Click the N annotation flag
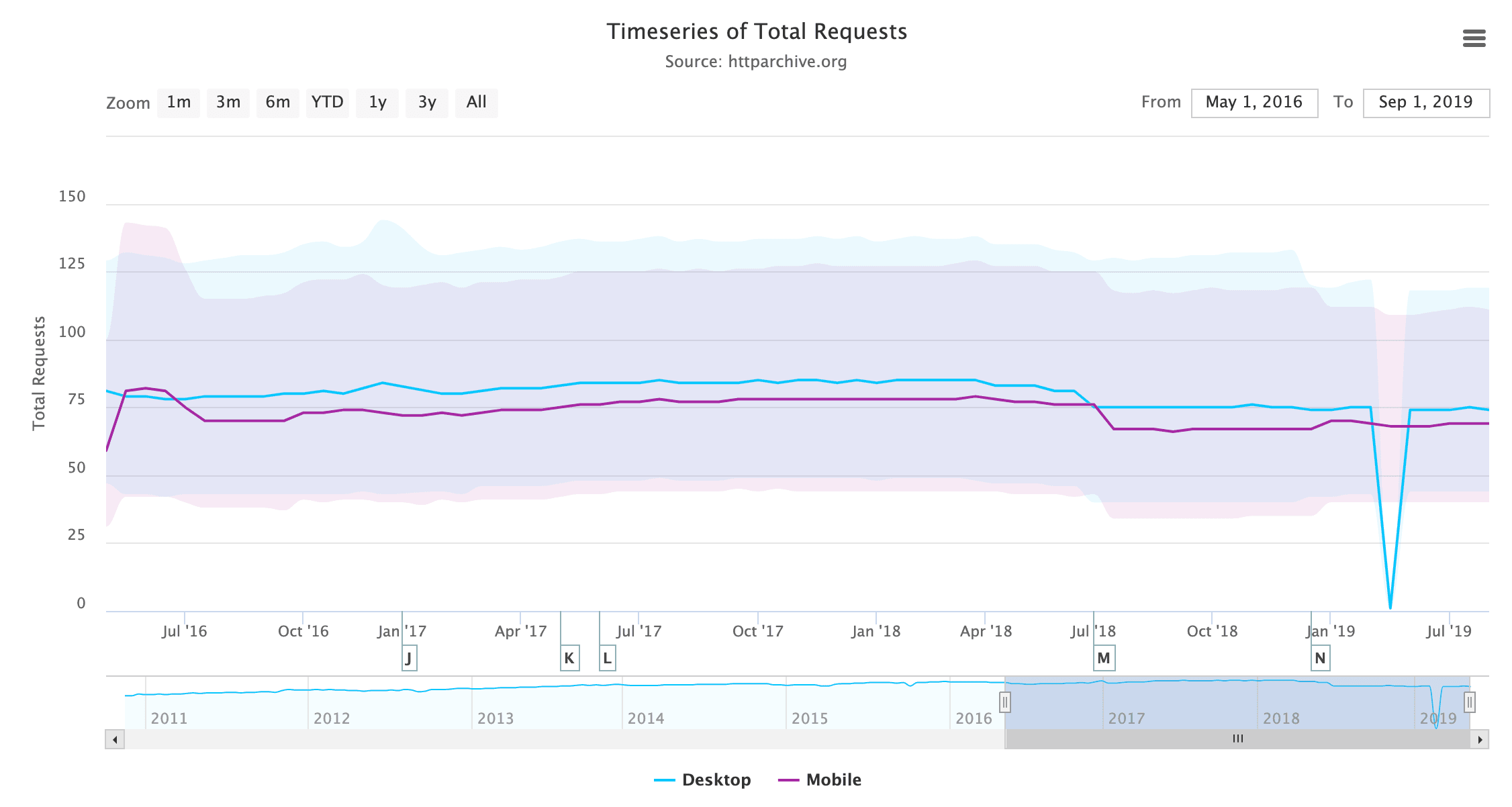This screenshot has height=807, width=1512. point(1320,658)
